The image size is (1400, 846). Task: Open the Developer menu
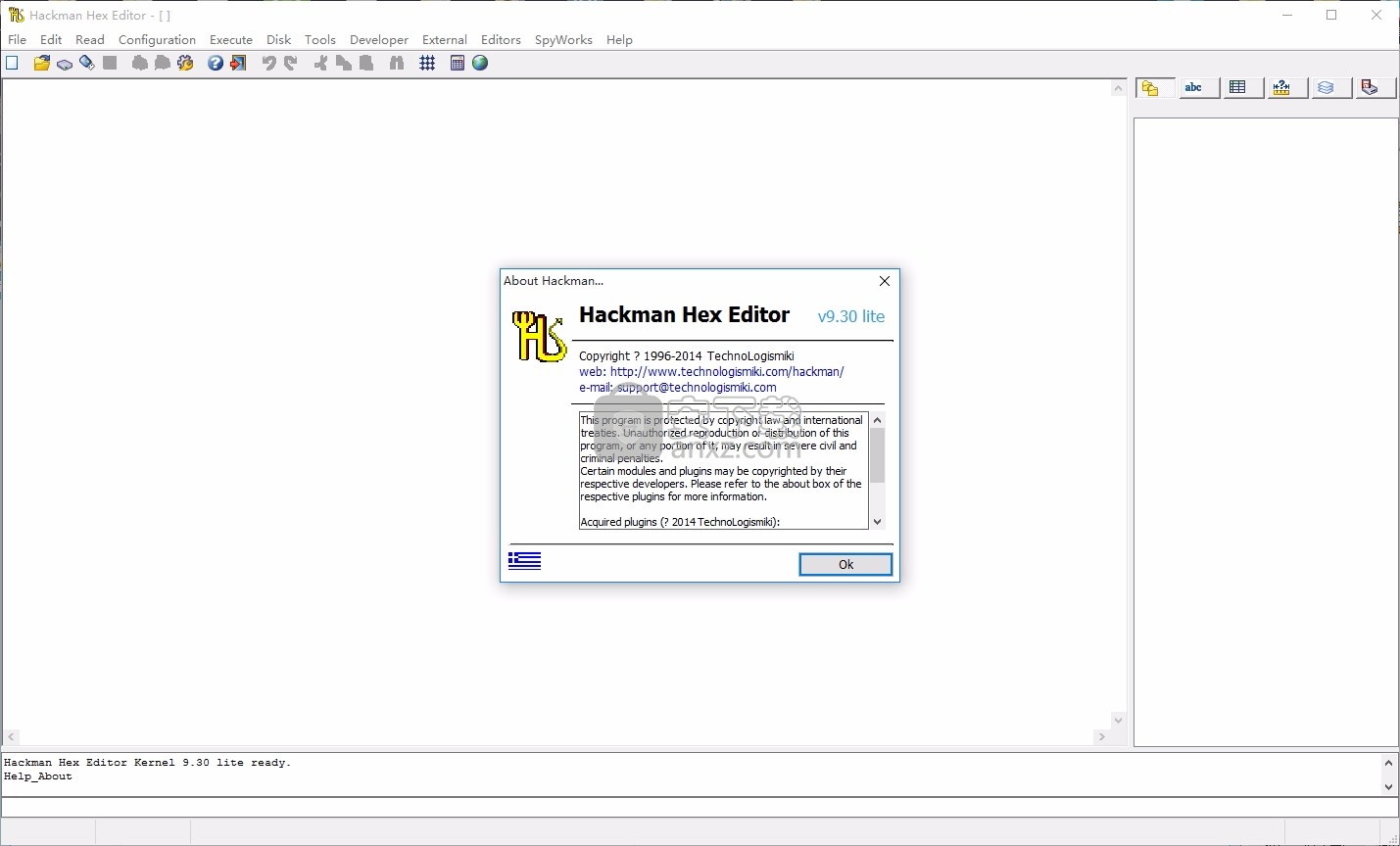pos(379,39)
